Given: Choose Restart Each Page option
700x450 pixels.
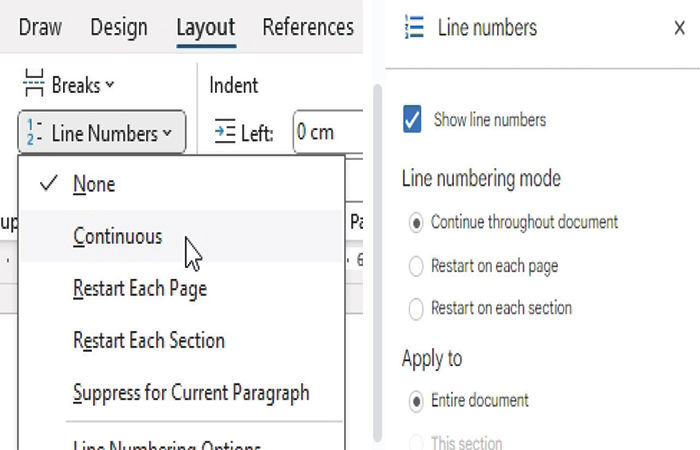Looking at the screenshot, I should (181, 288).
